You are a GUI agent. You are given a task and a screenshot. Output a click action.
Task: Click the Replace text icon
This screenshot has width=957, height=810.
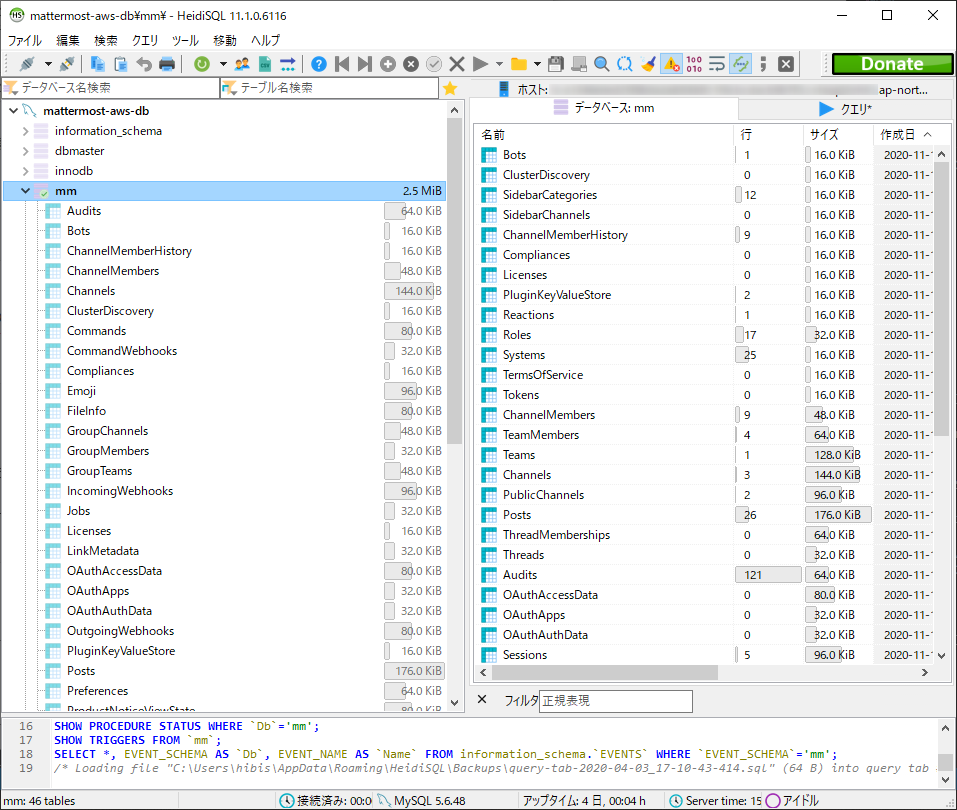pos(625,64)
